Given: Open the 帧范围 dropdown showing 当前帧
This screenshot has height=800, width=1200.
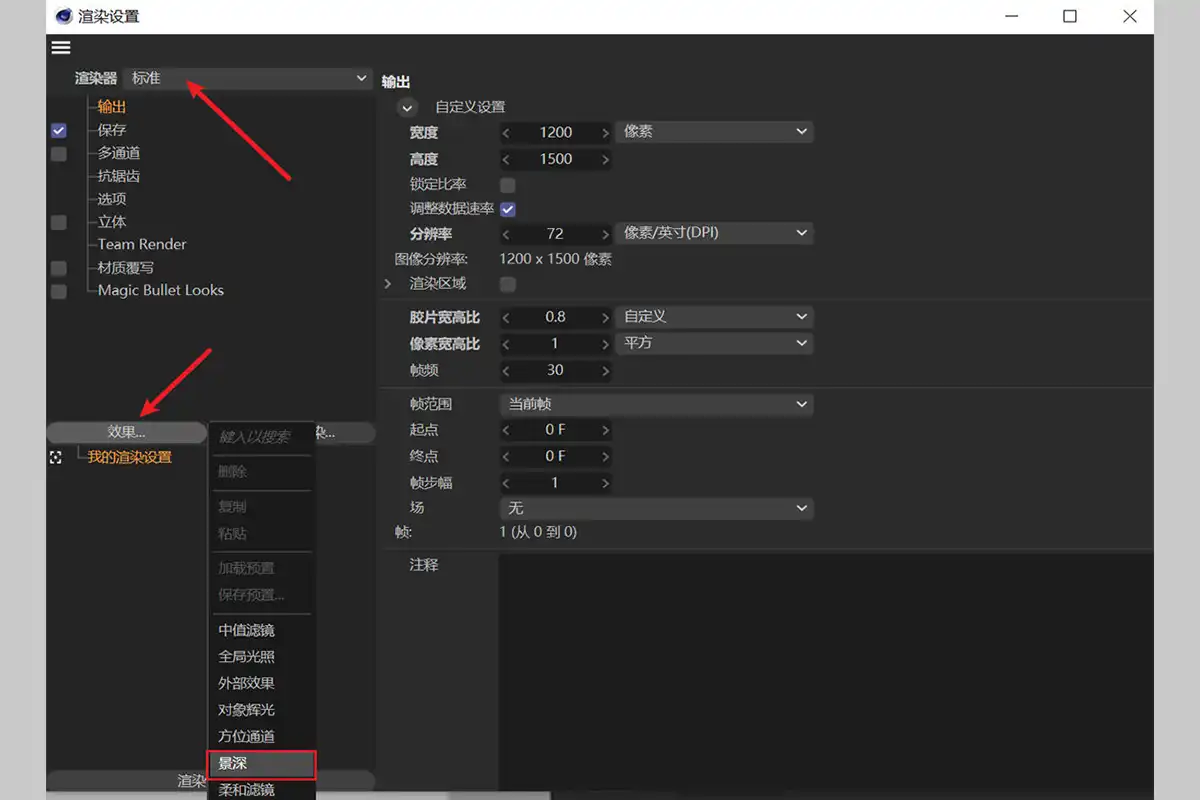Looking at the screenshot, I should [x=656, y=404].
